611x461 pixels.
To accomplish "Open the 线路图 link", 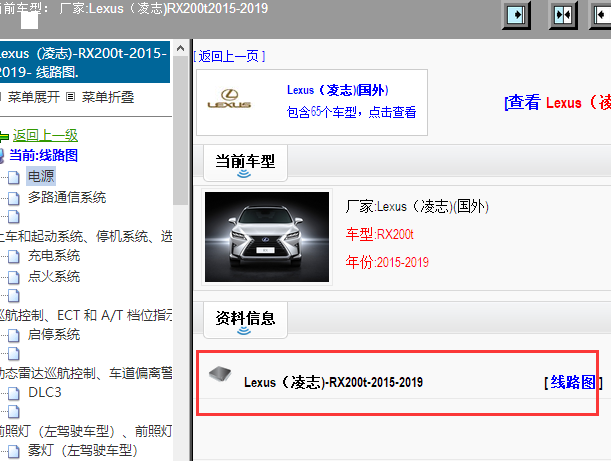I will pyautogui.click(x=573, y=382).
